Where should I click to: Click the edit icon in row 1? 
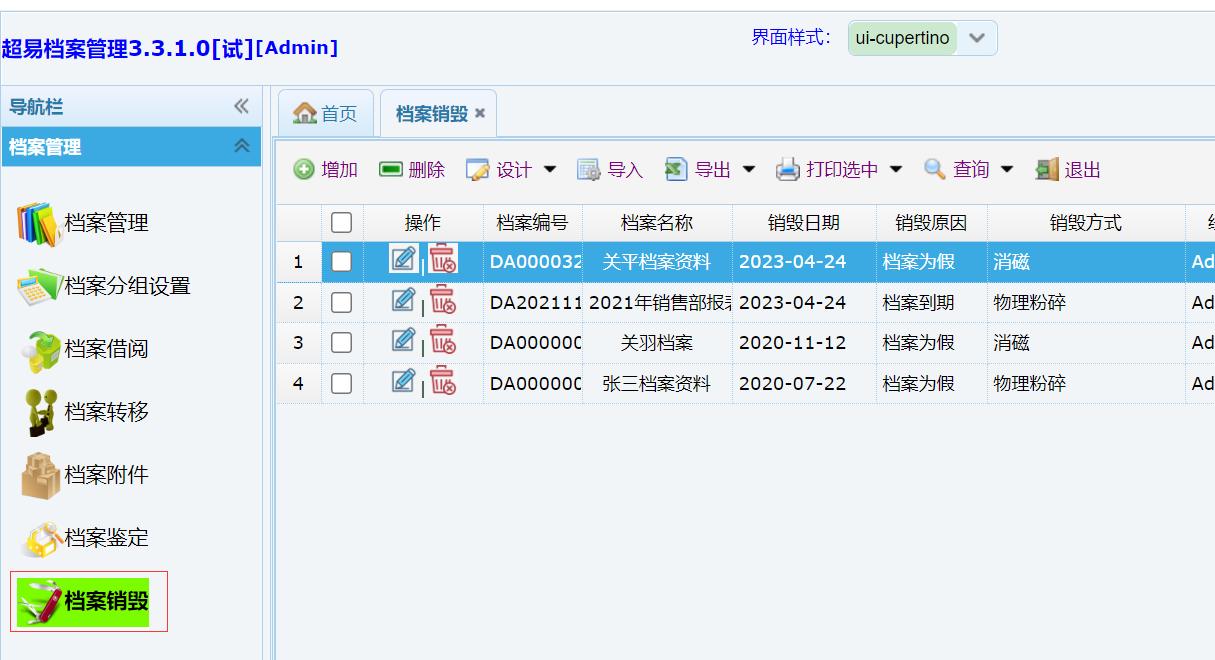click(x=403, y=260)
